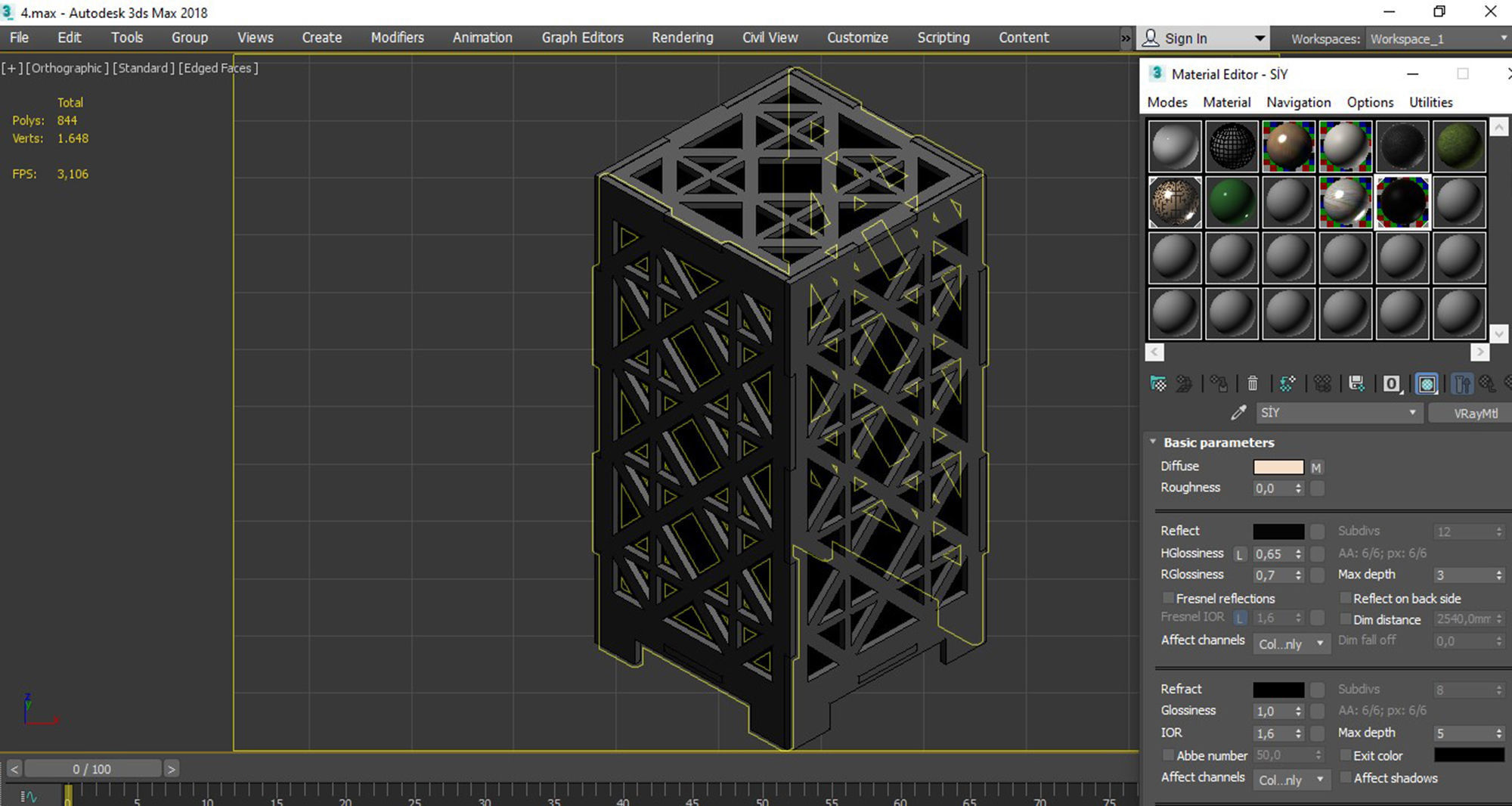This screenshot has width=1512, height=806.
Task: Select the speckled gold material sphere
Action: click(x=1175, y=202)
